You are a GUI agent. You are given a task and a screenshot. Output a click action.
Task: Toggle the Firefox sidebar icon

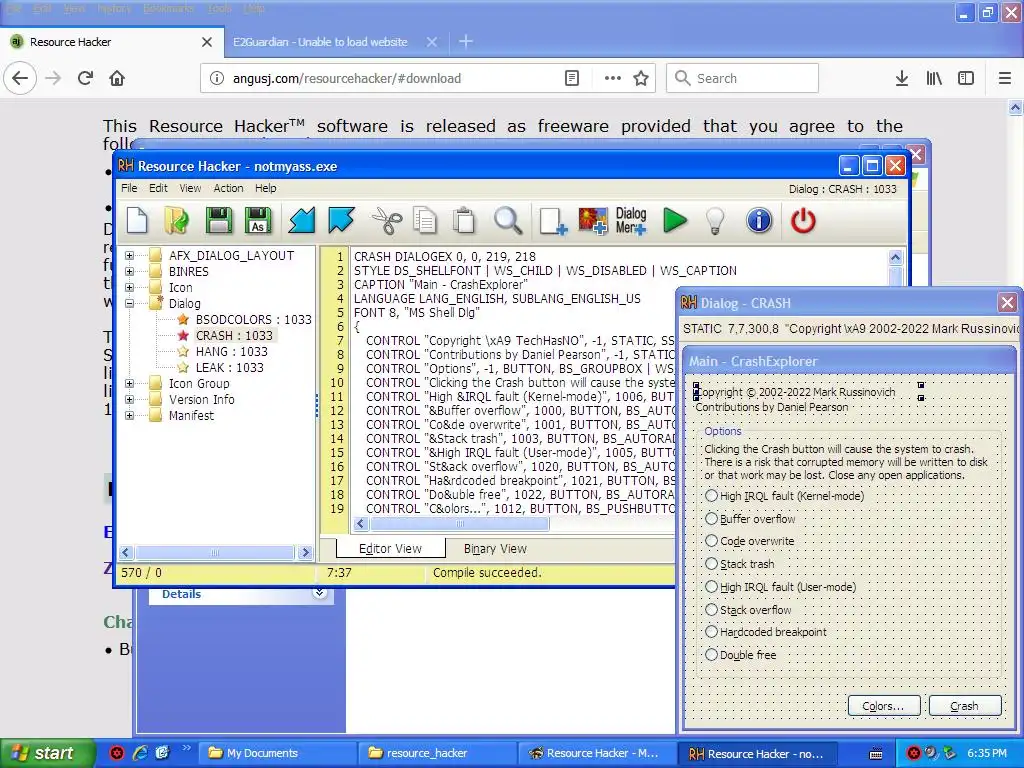(x=966, y=78)
